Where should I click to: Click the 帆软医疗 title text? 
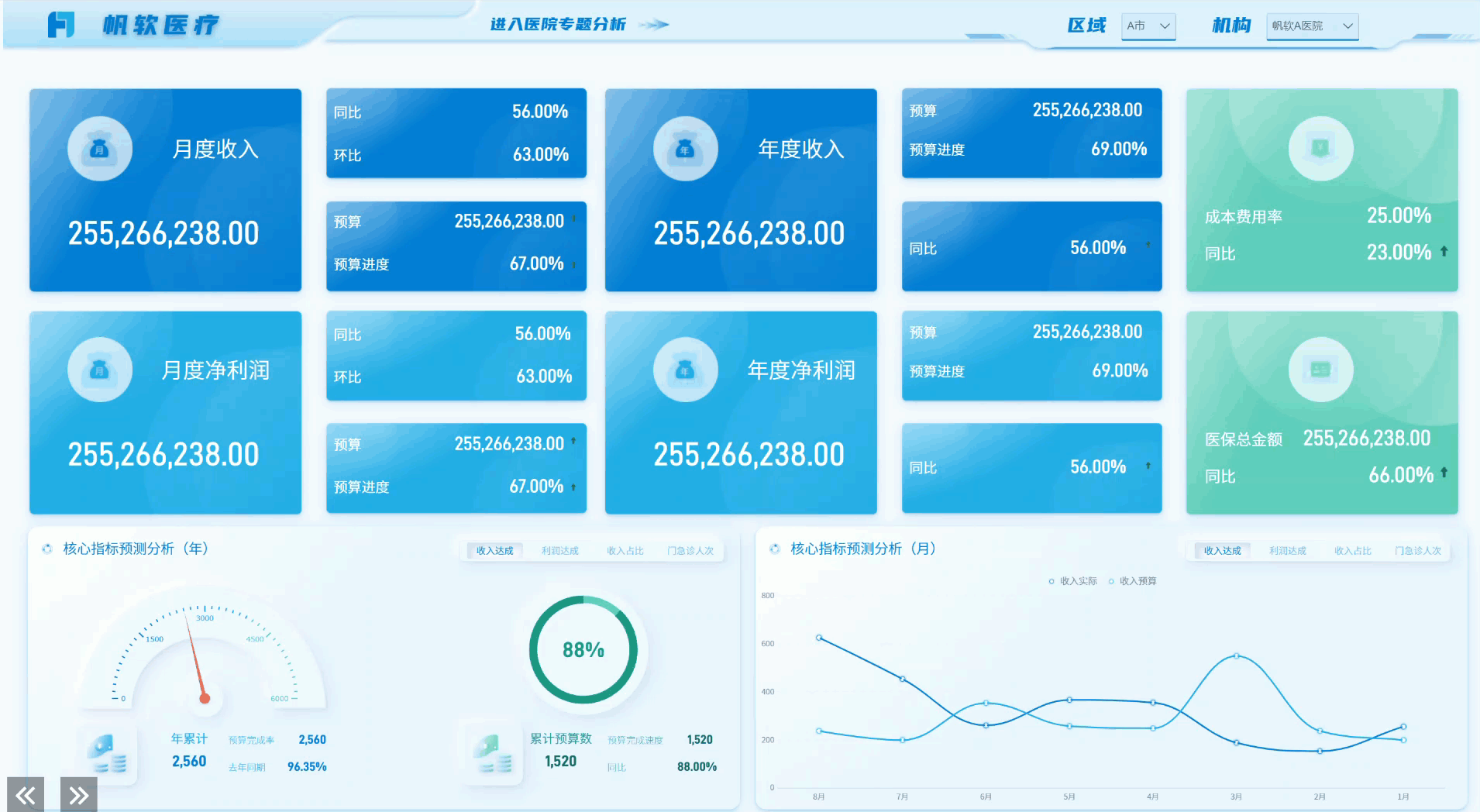(161, 25)
